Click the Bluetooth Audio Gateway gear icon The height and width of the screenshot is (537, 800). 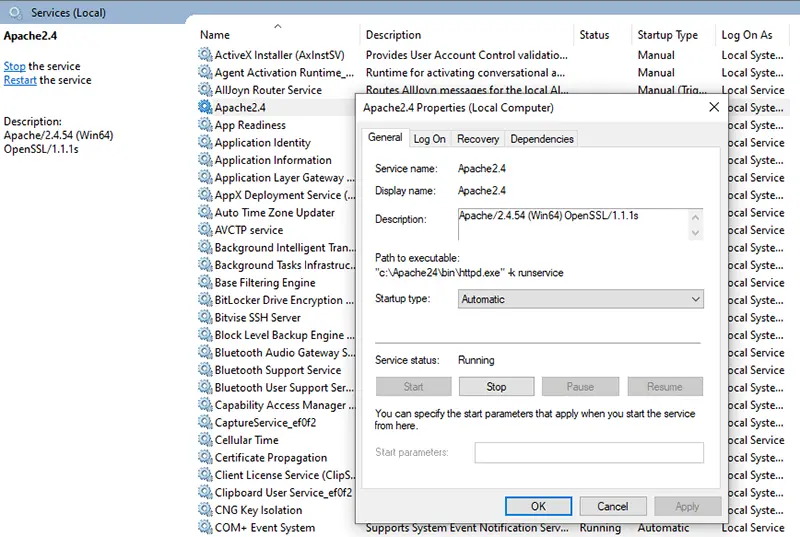point(205,352)
